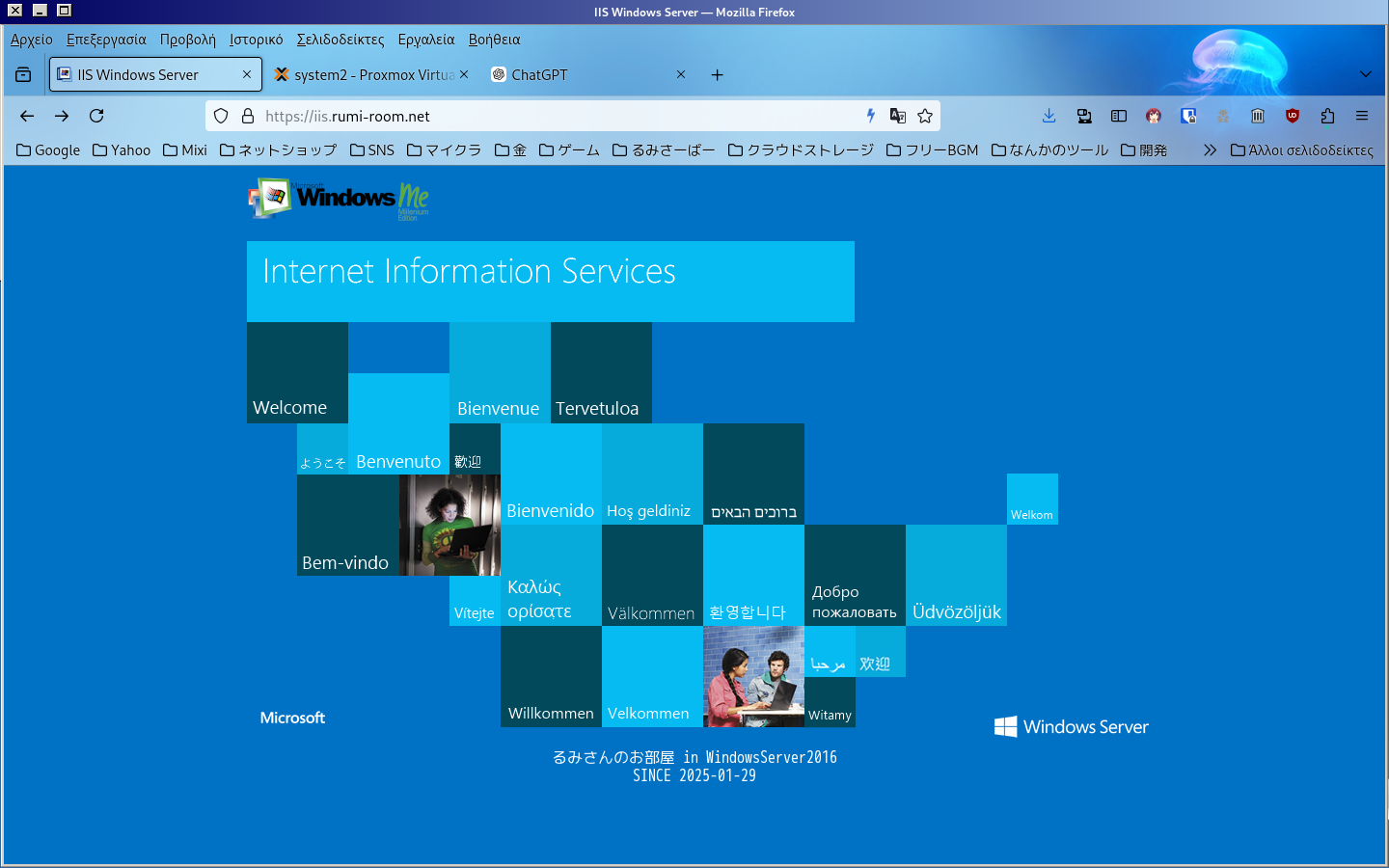The height and width of the screenshot is (868, 1389).
Task: Open the Mixi bookmark folder
Action: point(185,149)
